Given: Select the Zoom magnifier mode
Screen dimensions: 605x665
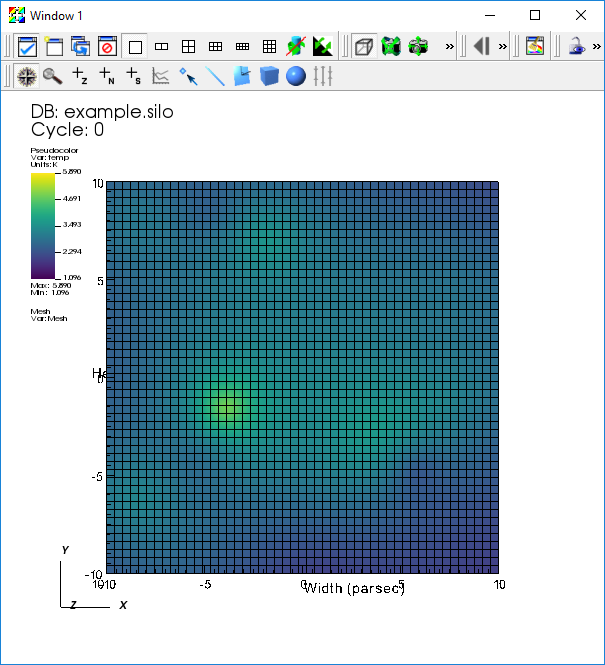Looking at the screenshot, I should click(x=53, y=77).
